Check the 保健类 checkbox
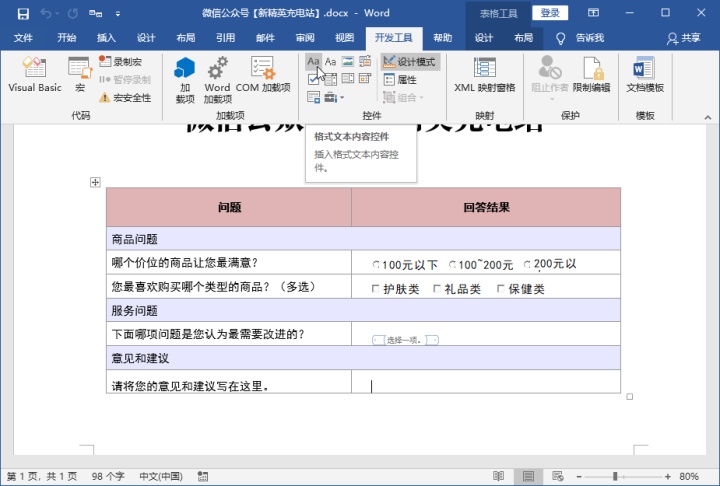Screen dimensions: 720x486 tap(501, 288)
